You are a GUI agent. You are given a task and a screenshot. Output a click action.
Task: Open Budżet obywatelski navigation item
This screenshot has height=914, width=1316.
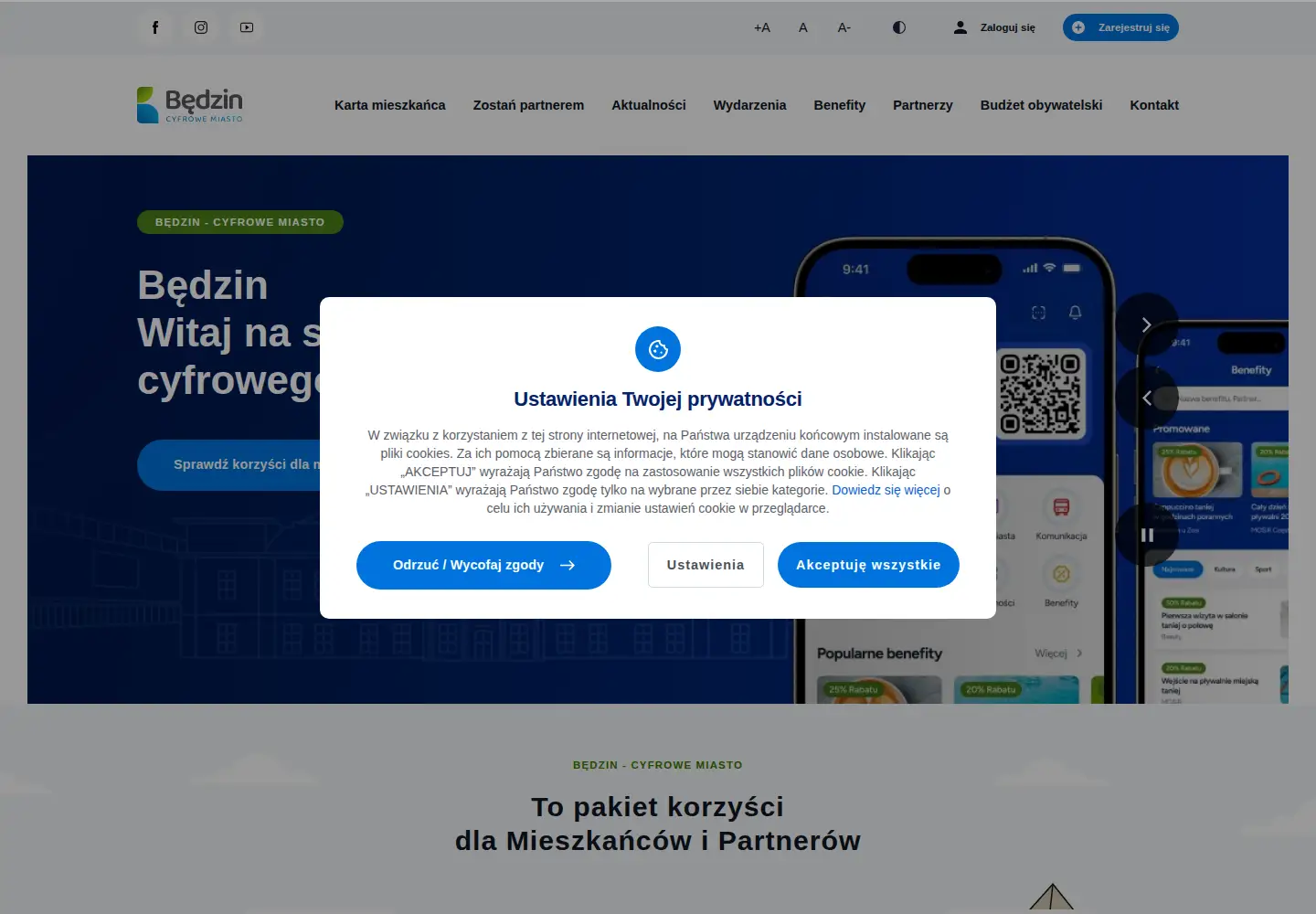1041,105
